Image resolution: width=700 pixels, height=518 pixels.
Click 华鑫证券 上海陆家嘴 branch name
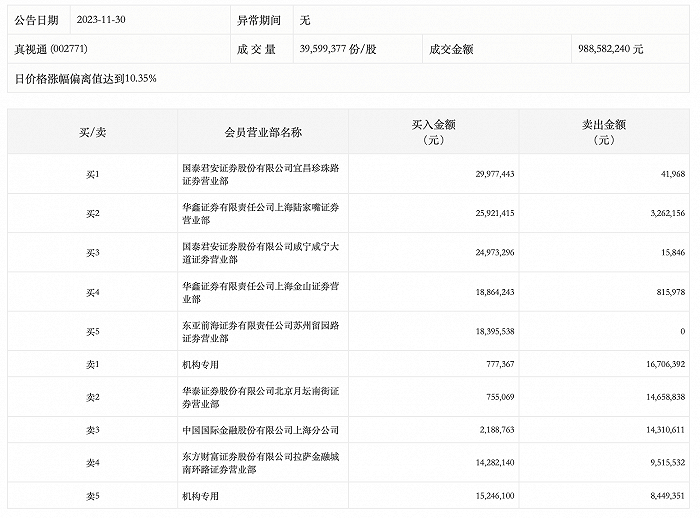[261, 213]
